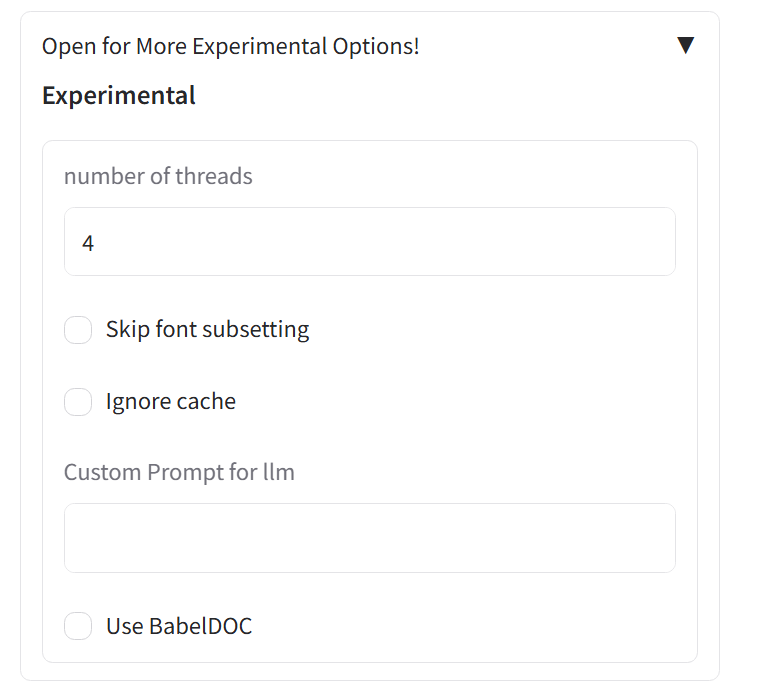770x693 pixels.
Task: Click the right end of the custom prompt box
Action: pos(650,538)
